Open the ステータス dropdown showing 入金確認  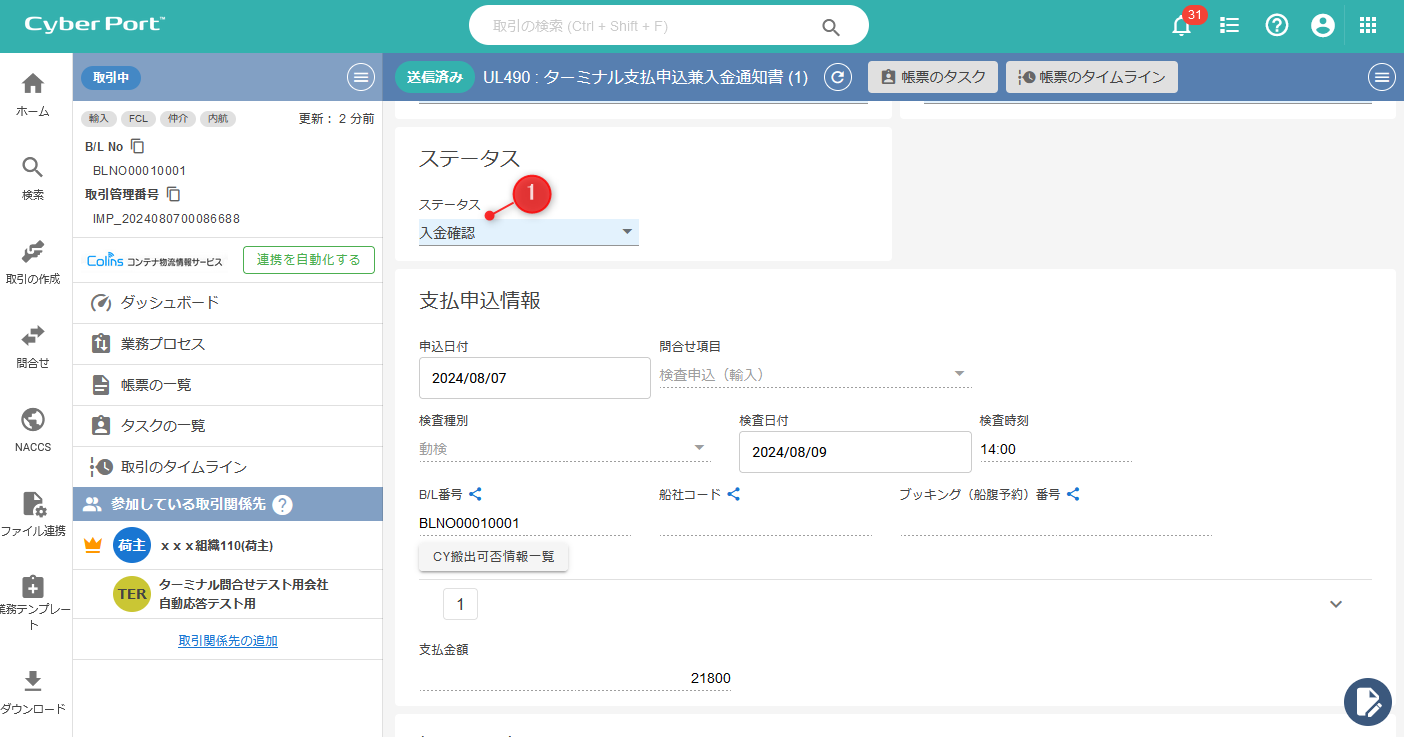[x=528, y=233]
